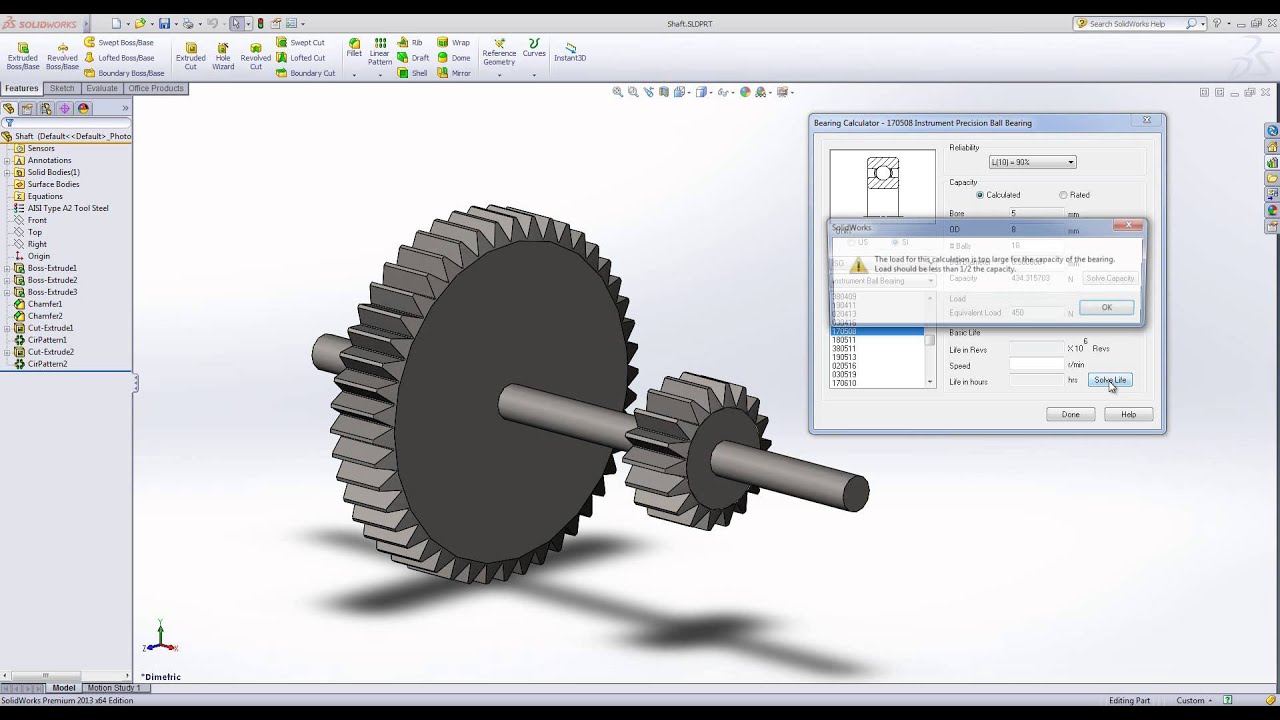Switch to the Features tab
The height and width of the screenshot is (720, 1280).
coord(21,88)
